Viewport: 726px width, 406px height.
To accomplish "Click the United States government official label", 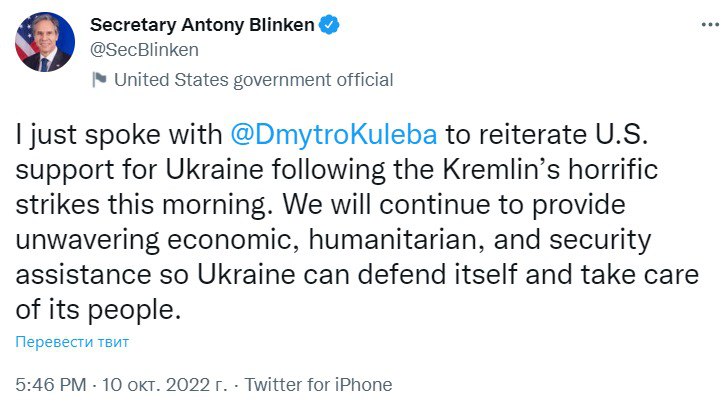I will click(x=254, y=80).
